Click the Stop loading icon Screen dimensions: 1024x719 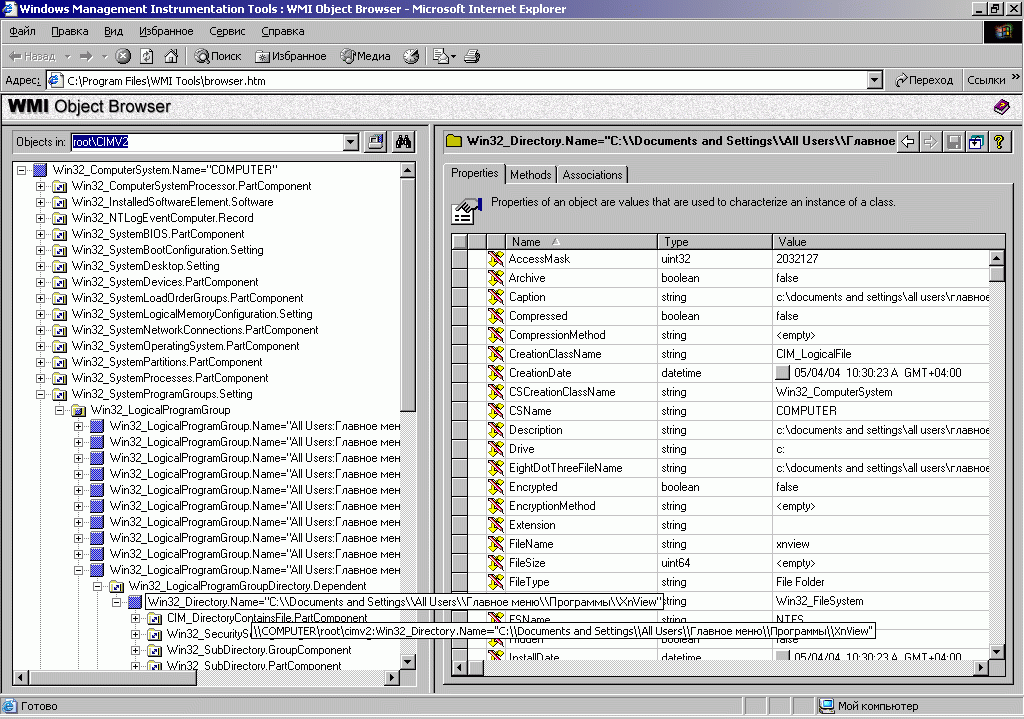[123, 56]
